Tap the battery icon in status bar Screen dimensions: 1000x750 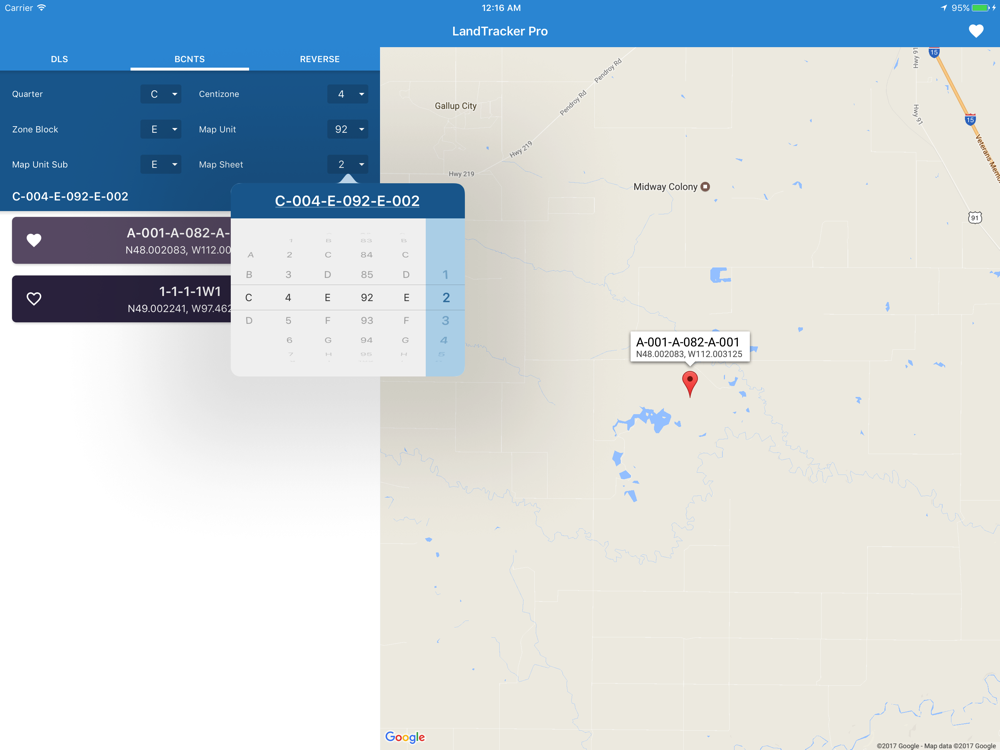click(980, 8)
